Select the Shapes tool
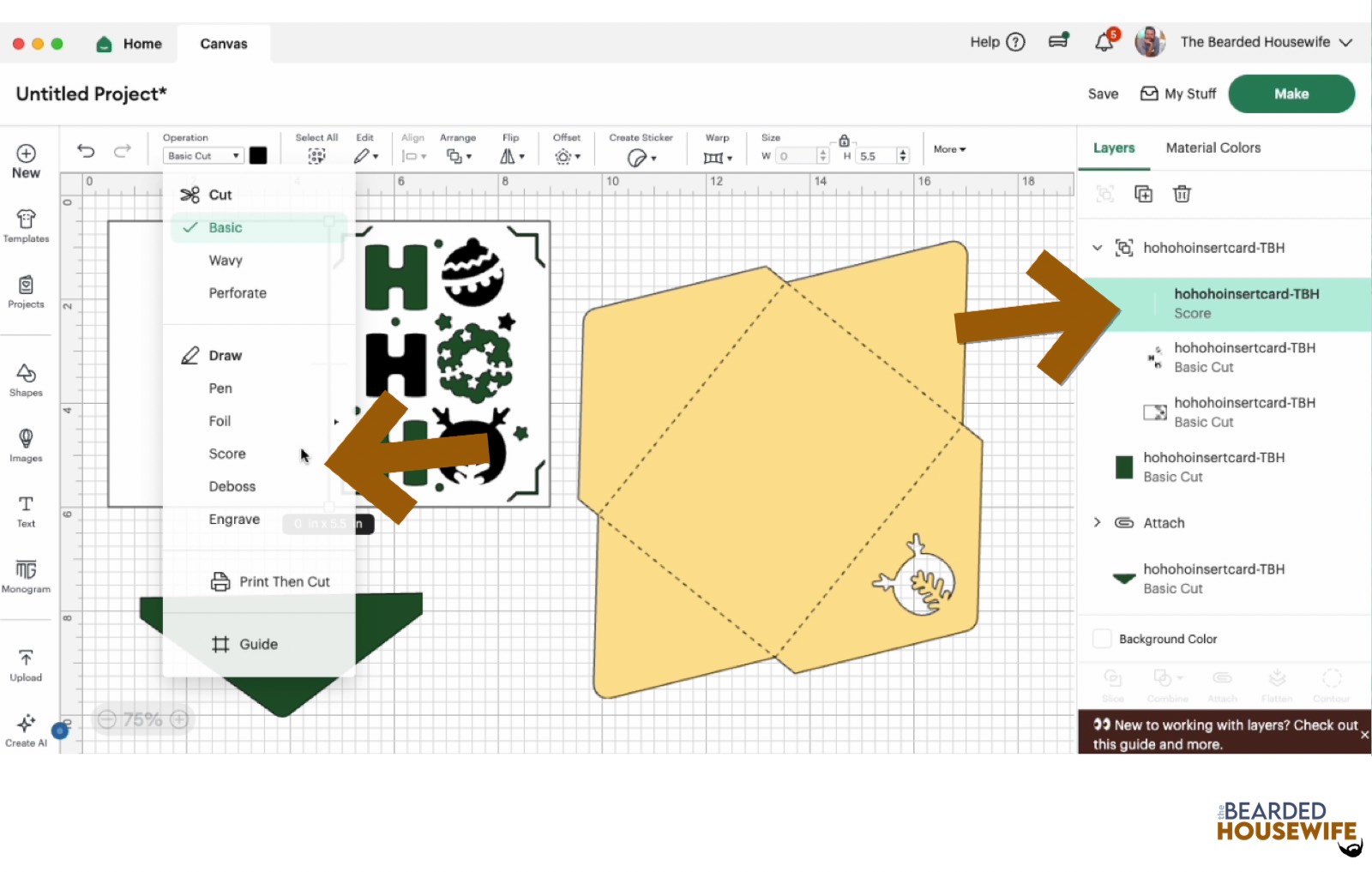 pyautogui.click(x=26, y=379)
